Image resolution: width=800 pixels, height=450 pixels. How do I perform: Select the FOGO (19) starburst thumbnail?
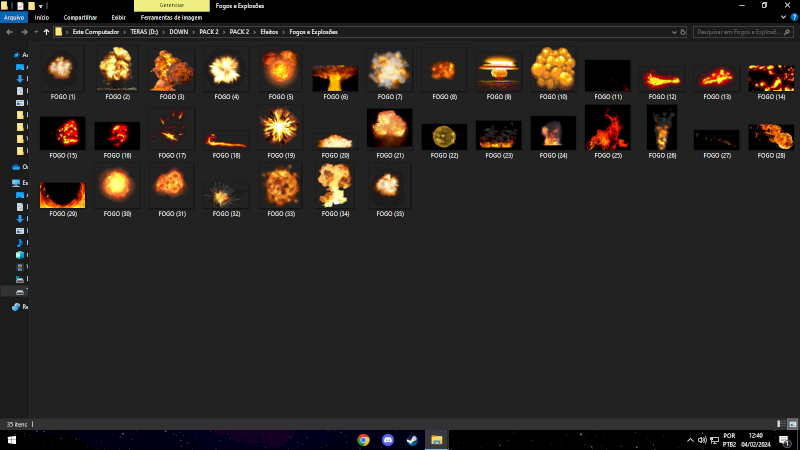281,128
